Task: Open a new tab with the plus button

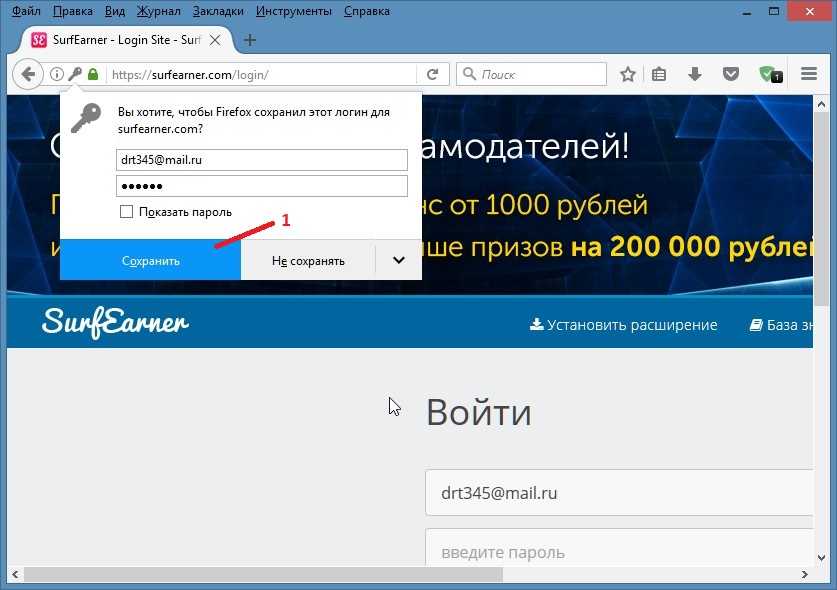Action: 249,40
